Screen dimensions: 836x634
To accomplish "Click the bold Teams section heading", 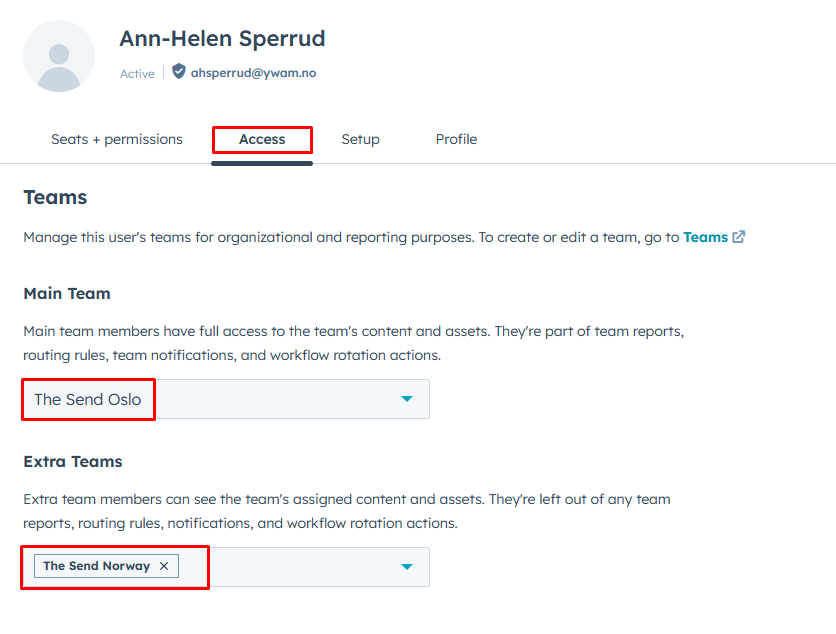I will pyautogui.click(x=55, y=197).
